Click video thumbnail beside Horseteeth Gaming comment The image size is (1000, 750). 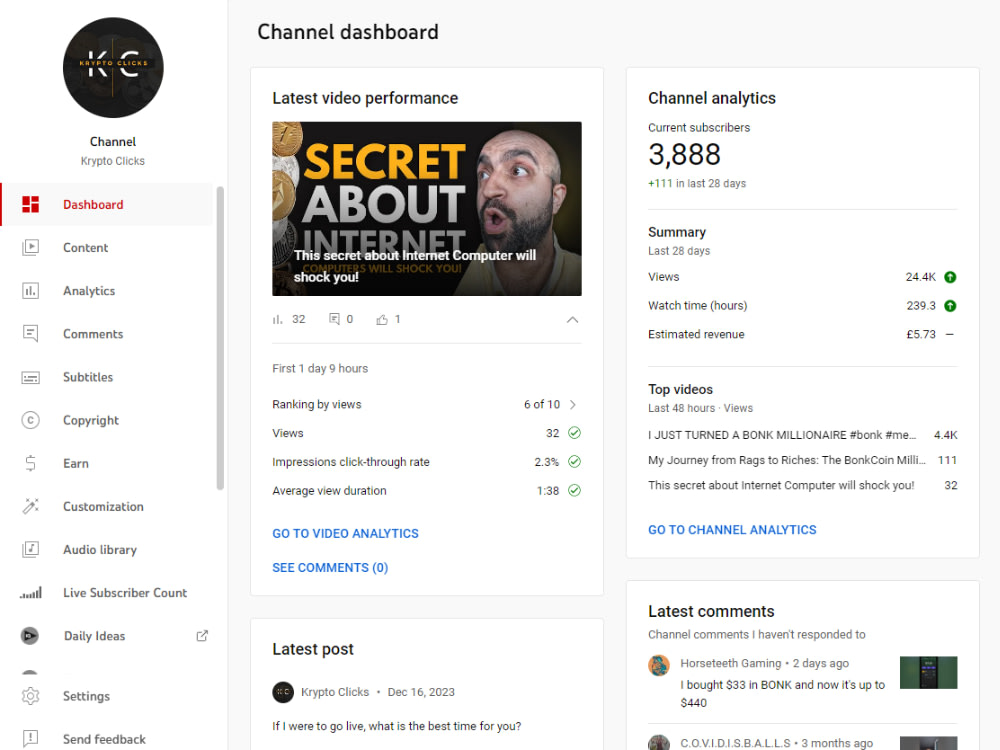(x=928, y=672)
